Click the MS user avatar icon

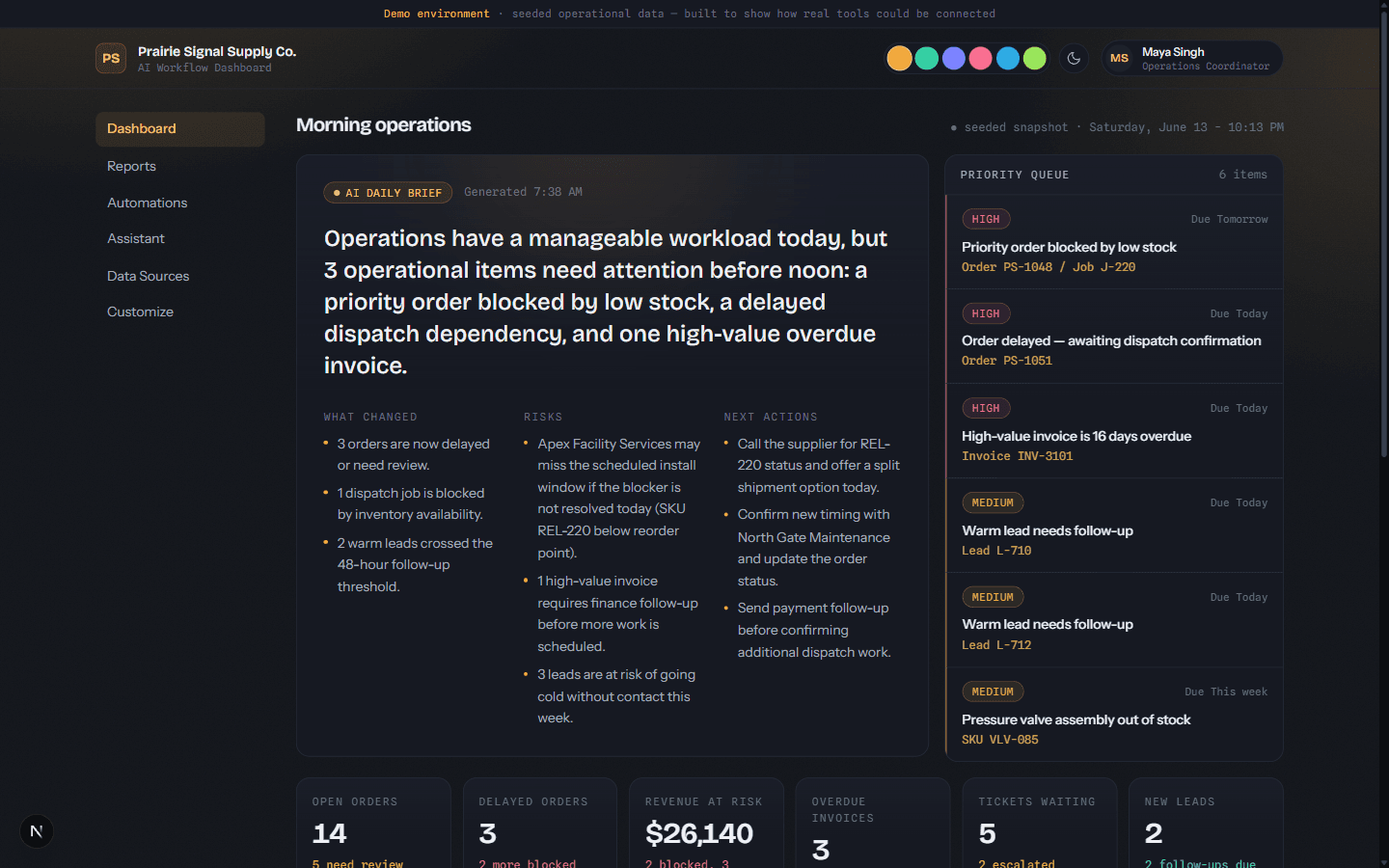point(1119,58)
